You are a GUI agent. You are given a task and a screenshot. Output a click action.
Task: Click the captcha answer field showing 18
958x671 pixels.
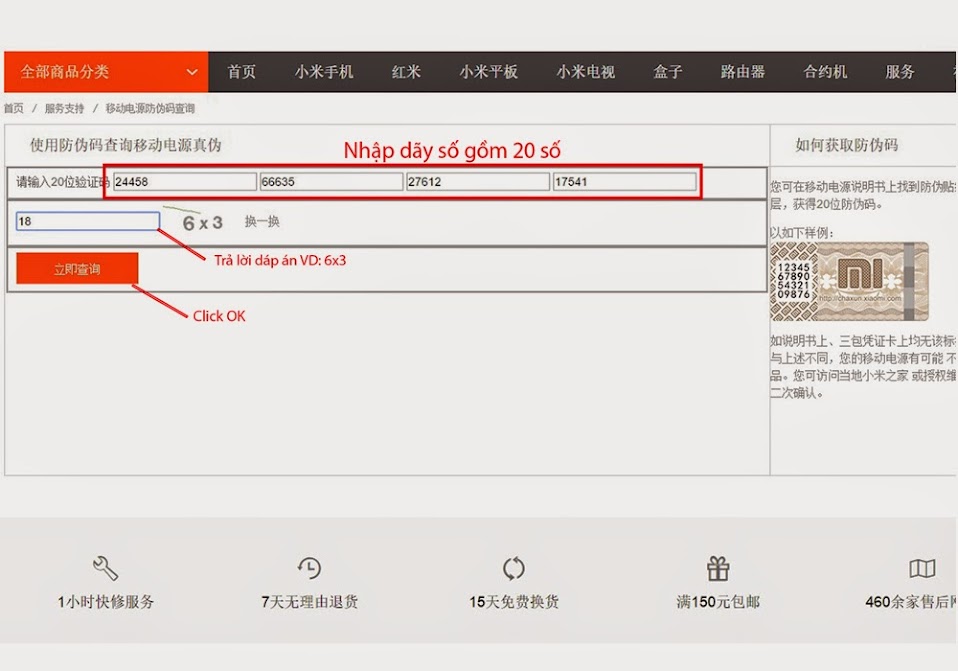(88, 221)
